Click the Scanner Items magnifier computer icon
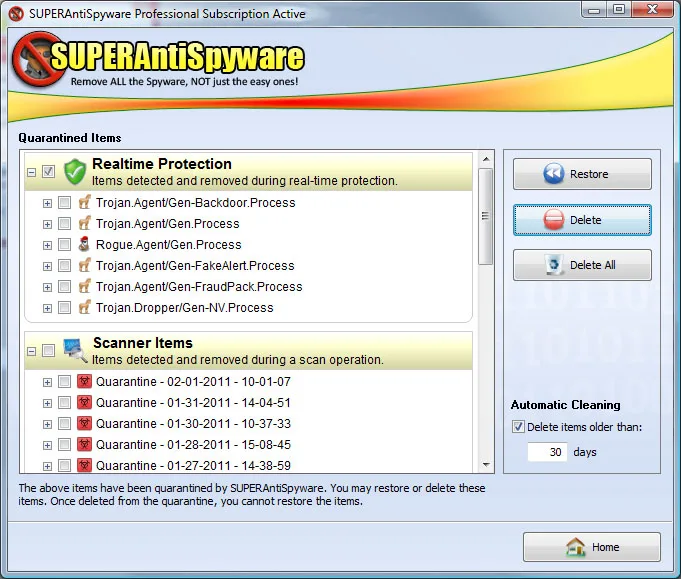 click(x=75, y=350)
